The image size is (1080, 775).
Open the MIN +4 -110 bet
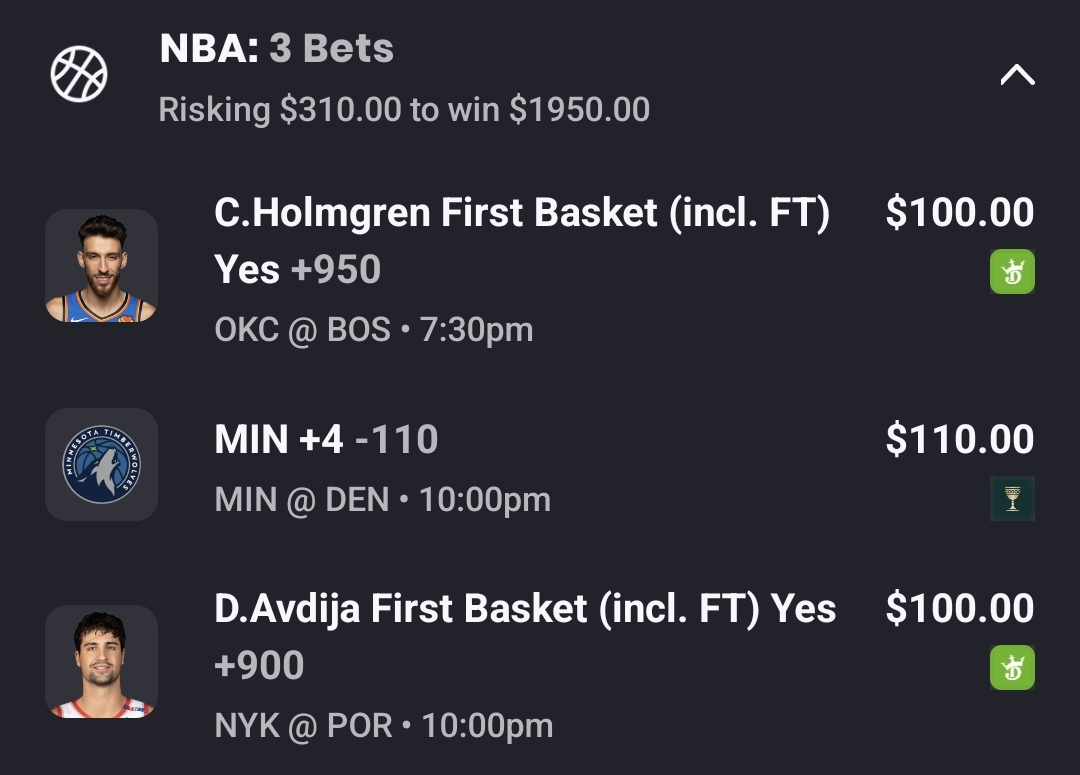point(326,439)
